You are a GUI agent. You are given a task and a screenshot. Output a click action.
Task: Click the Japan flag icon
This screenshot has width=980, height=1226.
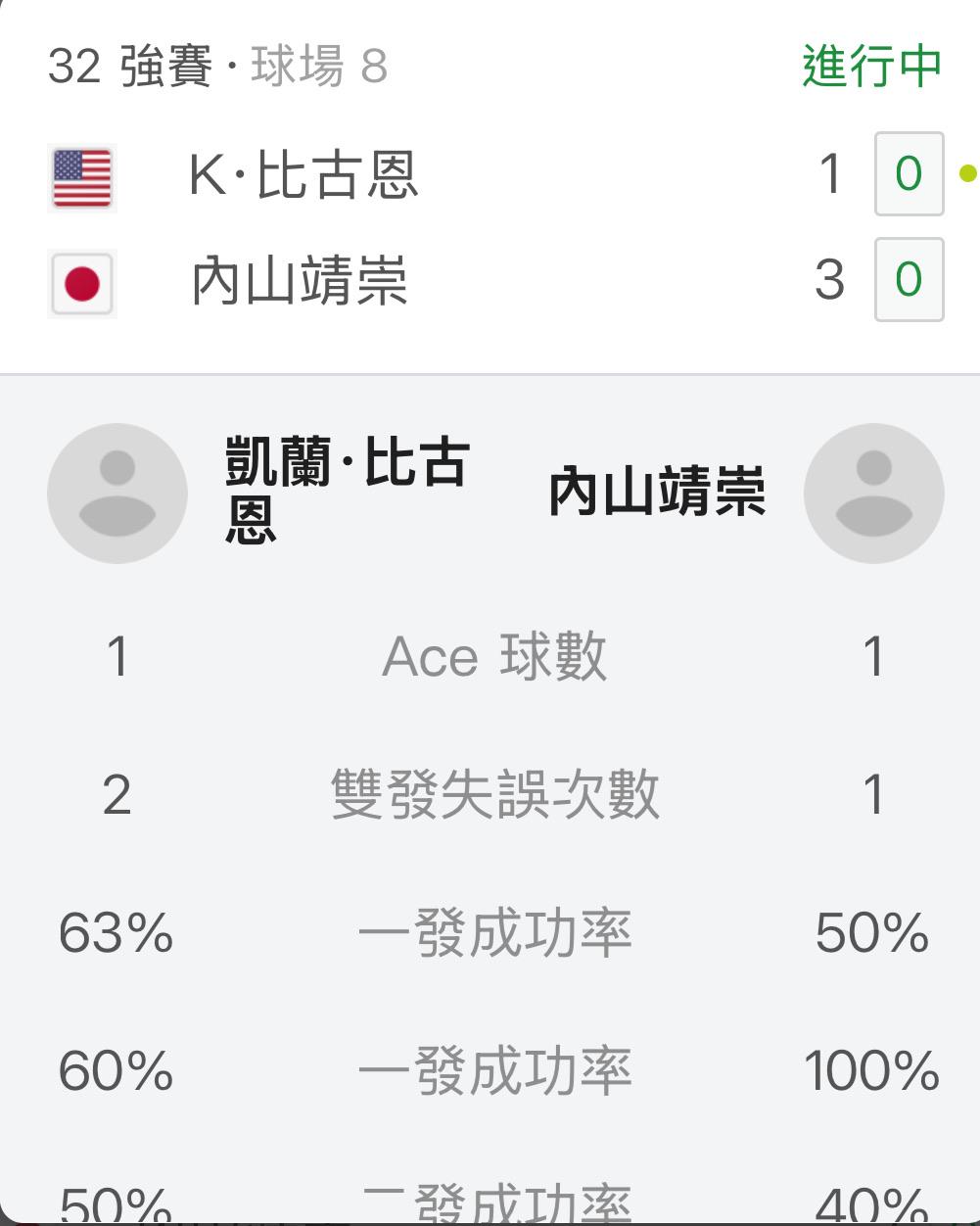tap(82, 284)
